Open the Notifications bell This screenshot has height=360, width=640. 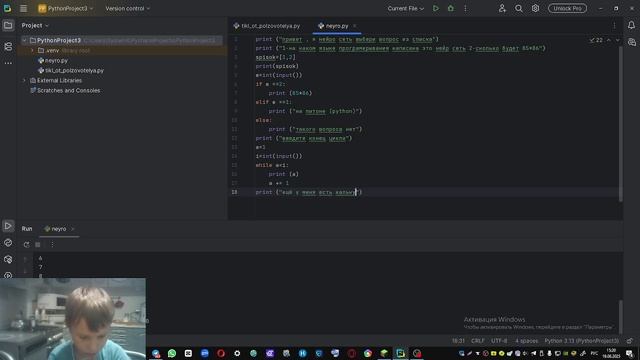[631, 25]
